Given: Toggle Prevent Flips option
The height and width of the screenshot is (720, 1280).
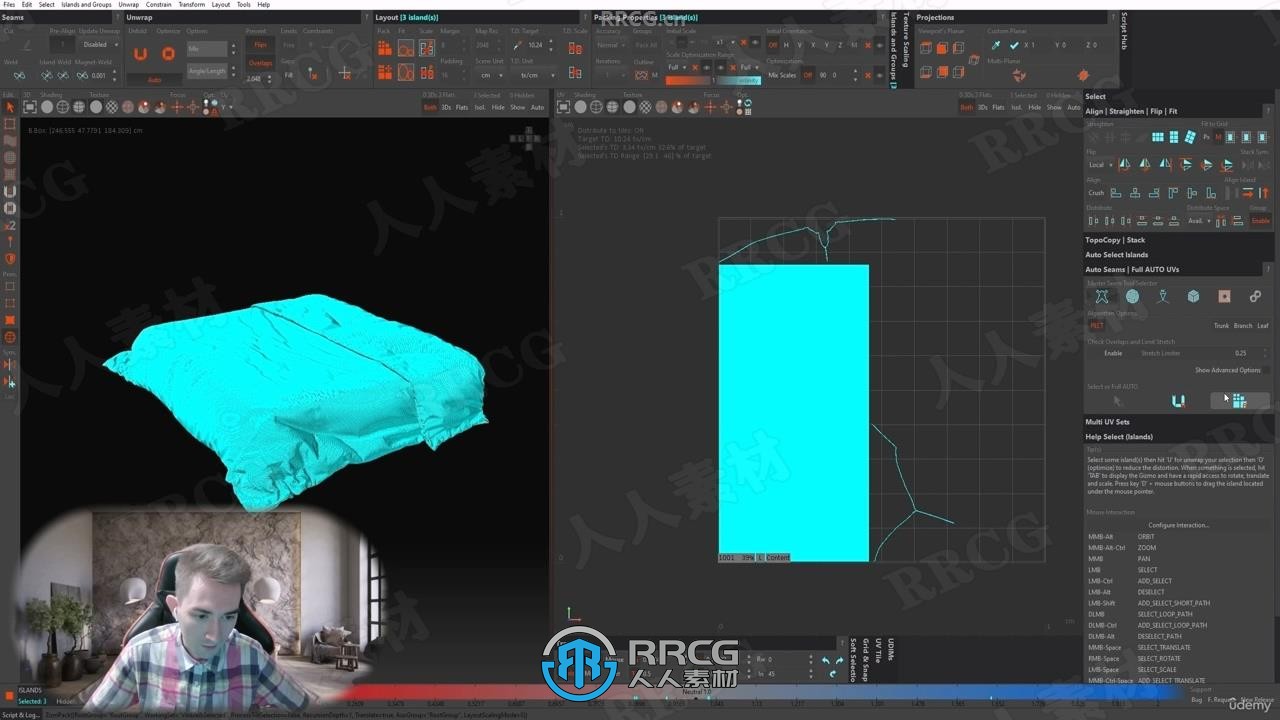Looking at the screenshot, I should tap(260, 45).
